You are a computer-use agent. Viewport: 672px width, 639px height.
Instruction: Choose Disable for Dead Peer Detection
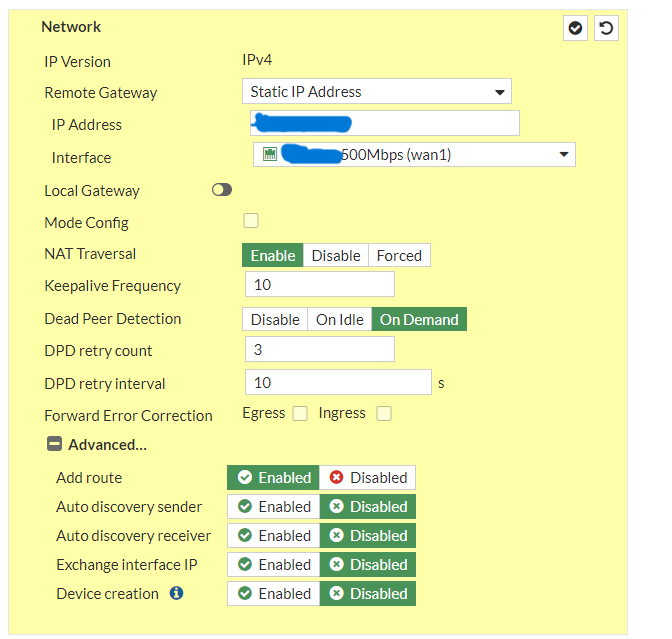[275, 320]
